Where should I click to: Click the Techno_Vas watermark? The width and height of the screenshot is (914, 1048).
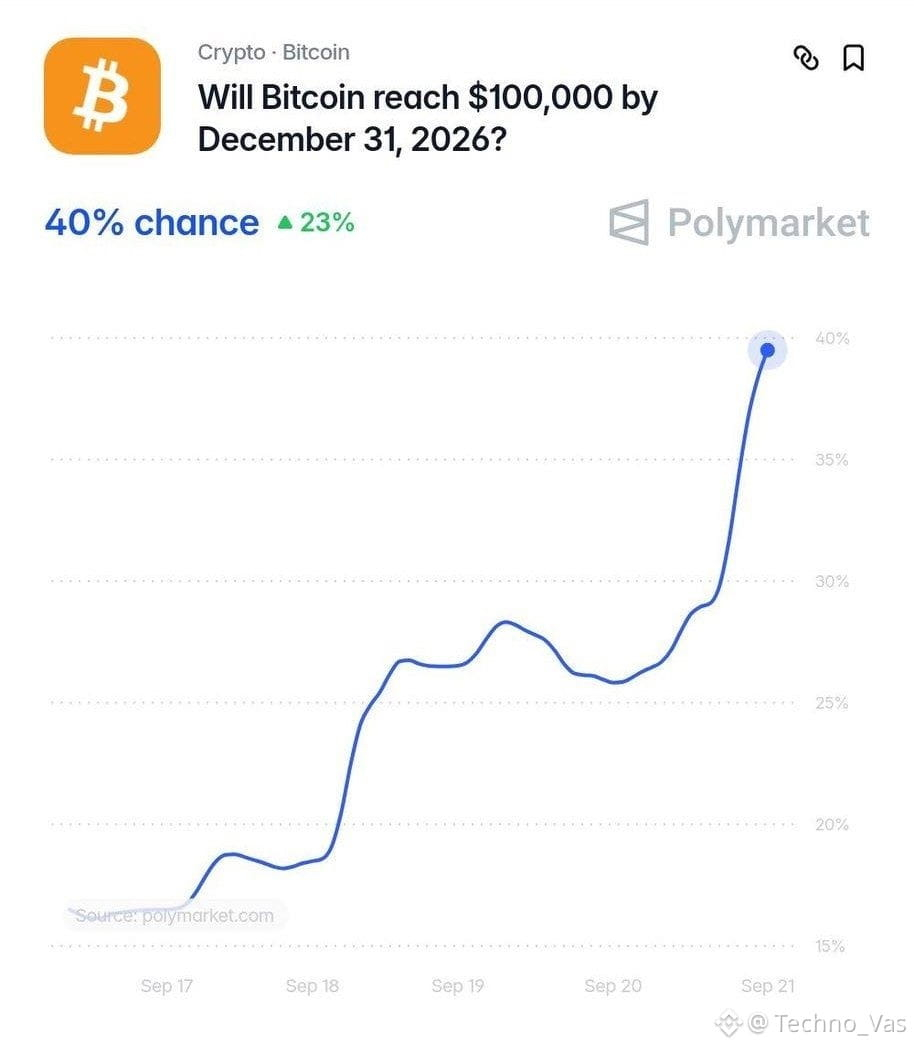pos(827,1023)
